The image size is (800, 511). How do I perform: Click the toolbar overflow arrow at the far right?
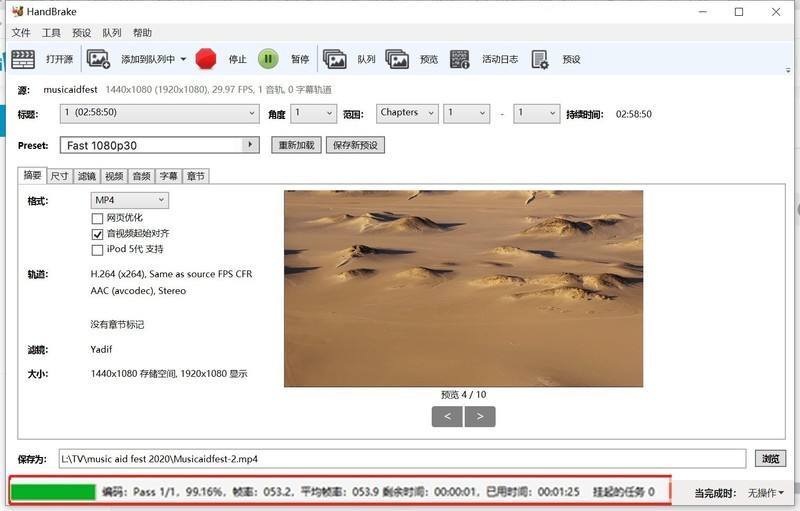788,70
